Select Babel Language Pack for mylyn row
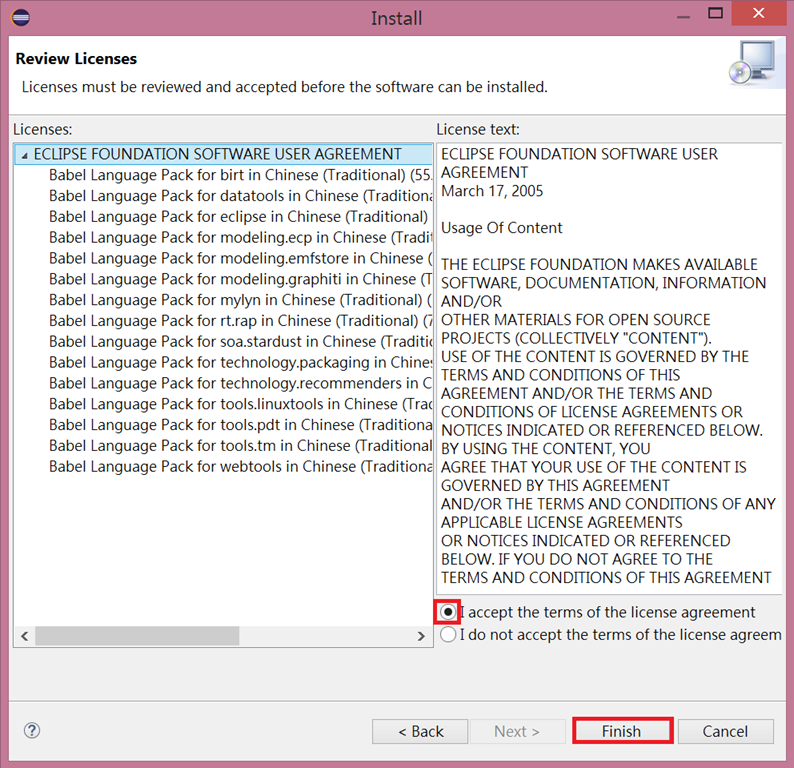Image resolution: width=794 pixels, height=768 pixels. coord(241,300)
